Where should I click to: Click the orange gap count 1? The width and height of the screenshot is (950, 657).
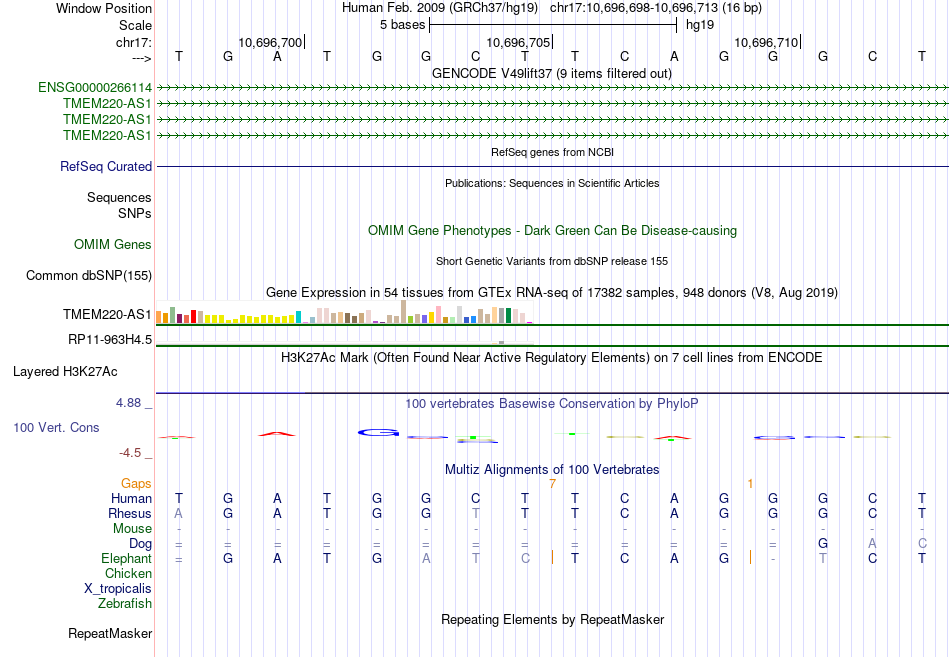click(750, 484)
